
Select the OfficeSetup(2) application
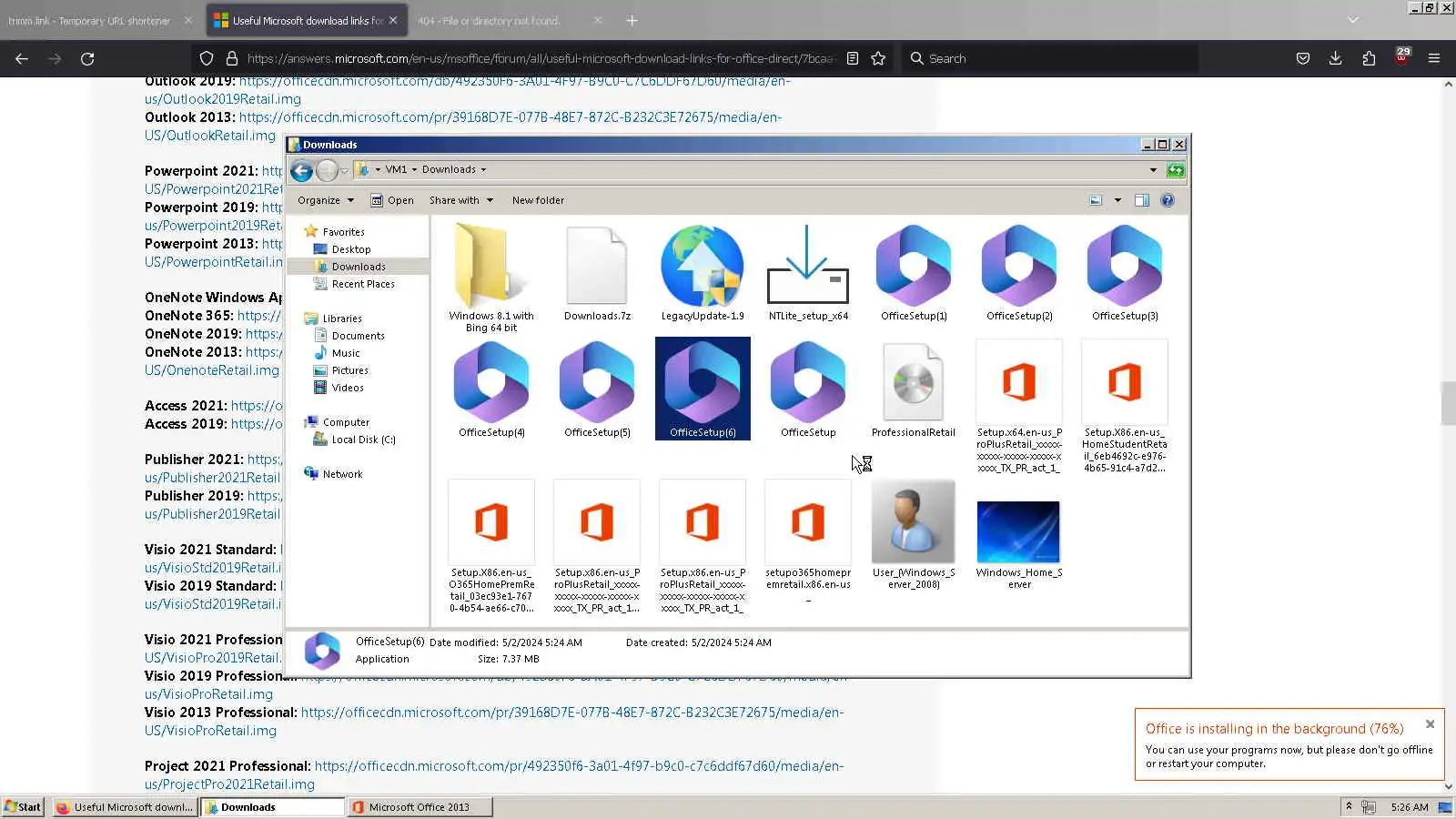pyautogui.click(x=1019, y=273)
